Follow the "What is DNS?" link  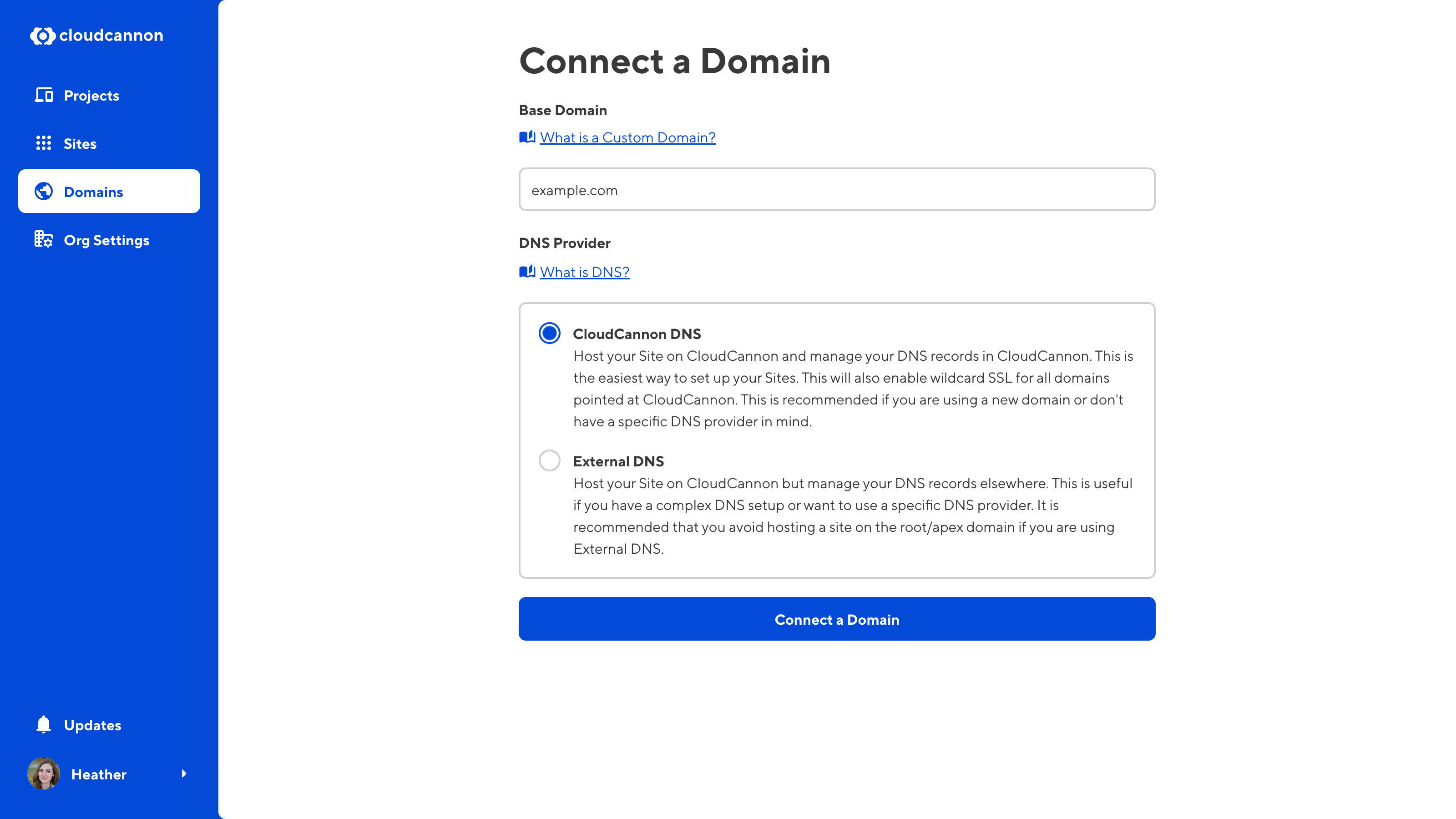pos(584,272)
